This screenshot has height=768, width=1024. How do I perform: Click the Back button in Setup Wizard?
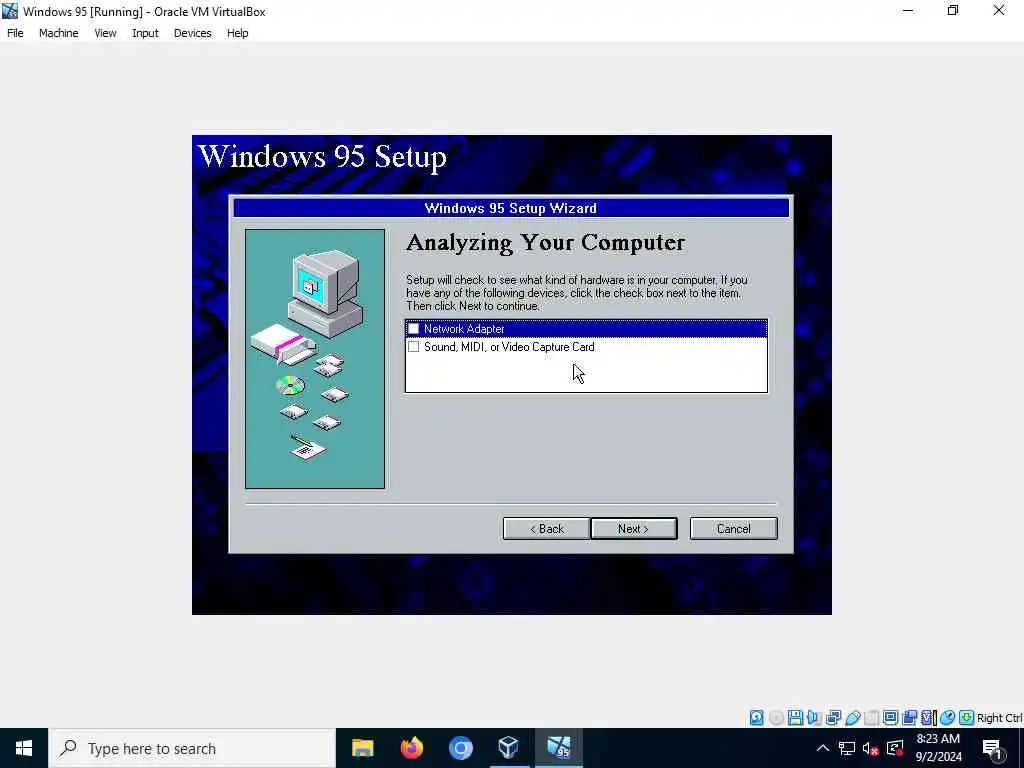(x=547, y=529)
